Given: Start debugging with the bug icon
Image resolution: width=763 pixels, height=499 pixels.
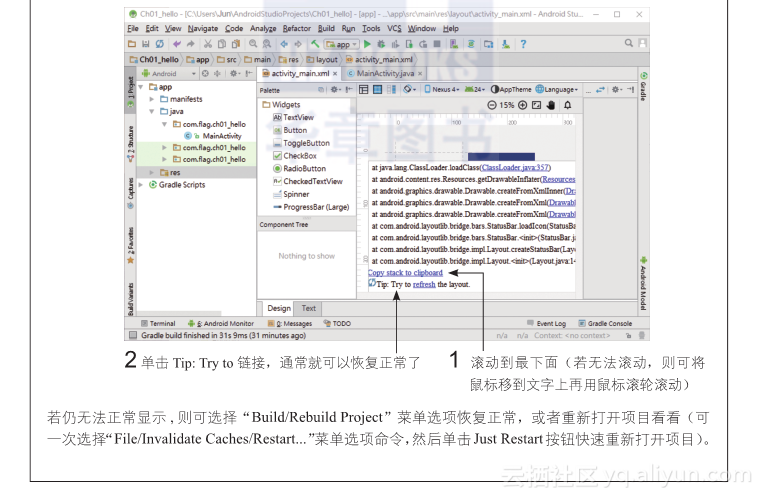Looking at the screenshot, I should coord(381,44).
